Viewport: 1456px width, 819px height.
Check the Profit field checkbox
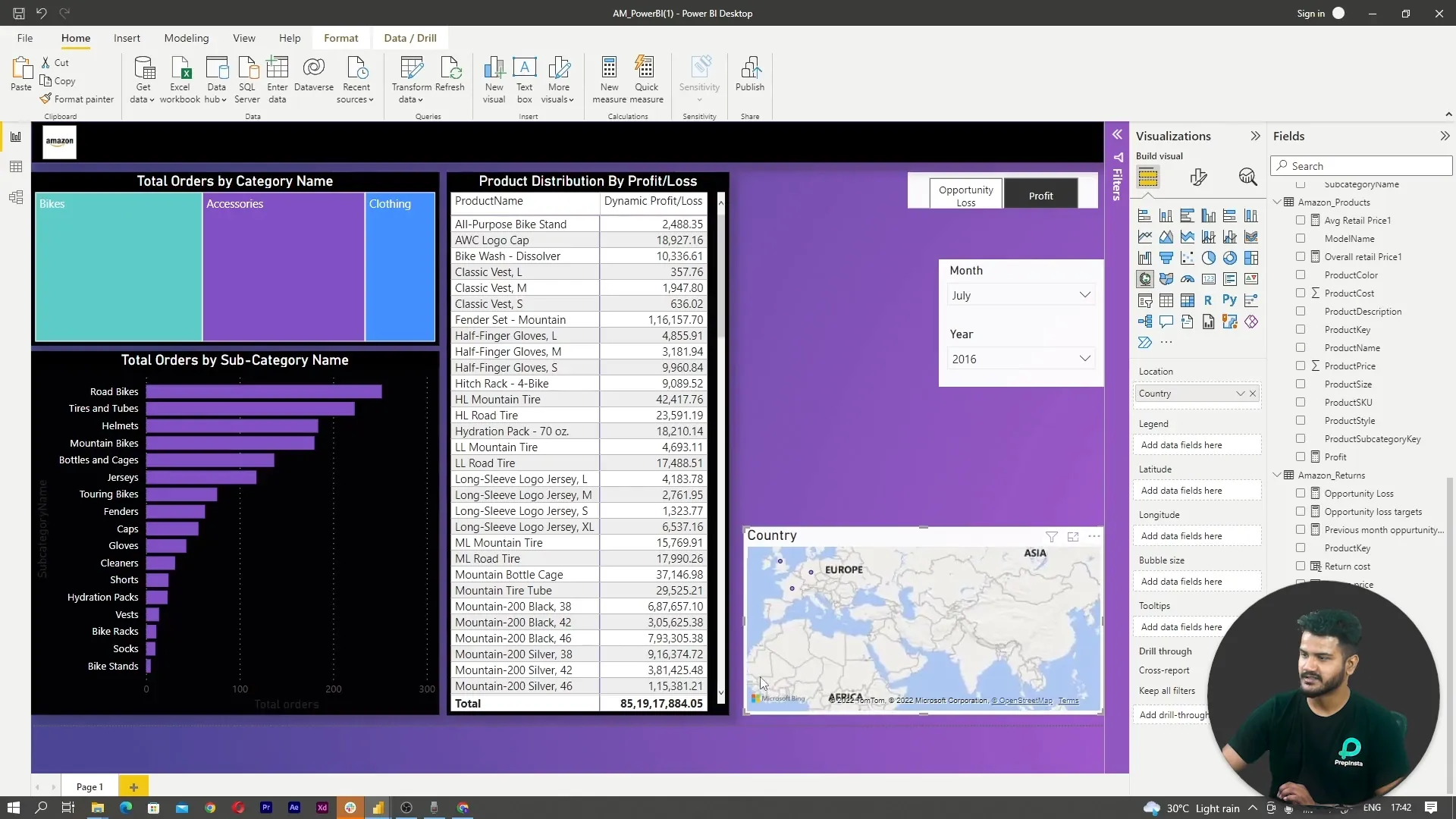coord(1301,457)
